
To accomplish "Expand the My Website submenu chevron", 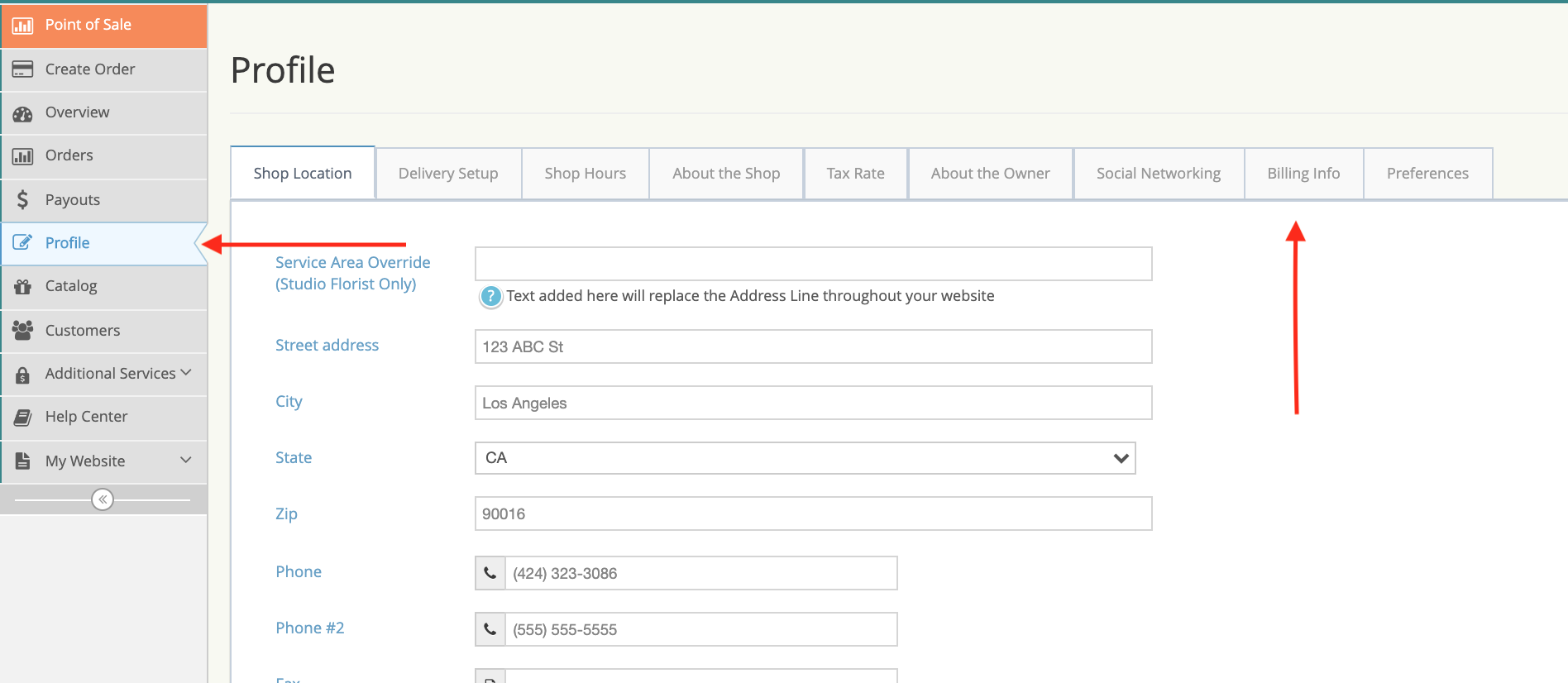I will [186, 460].
